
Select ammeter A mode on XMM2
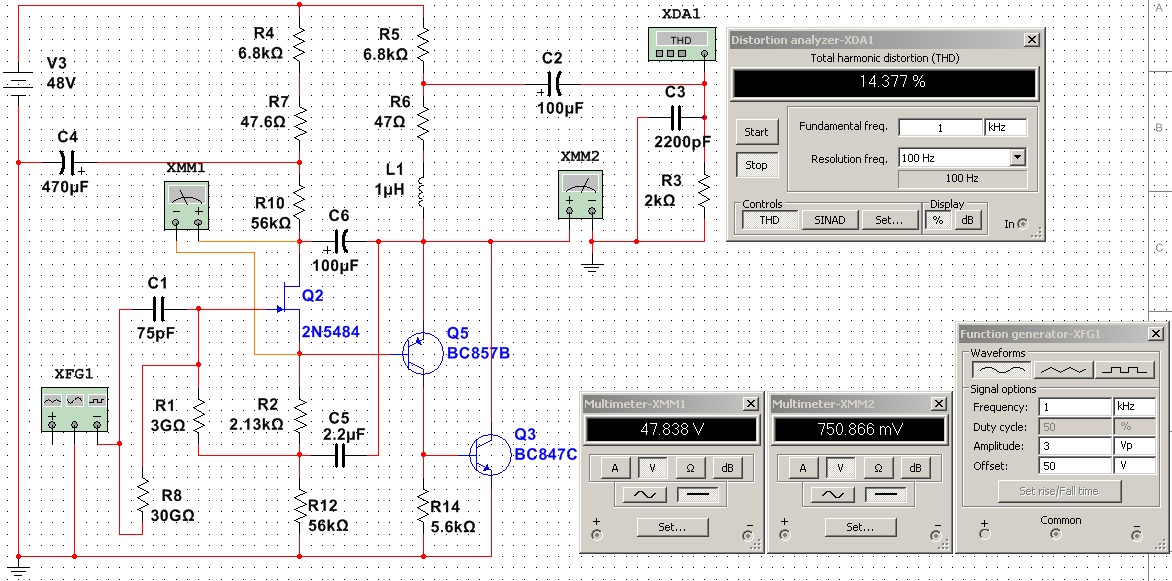804,468
